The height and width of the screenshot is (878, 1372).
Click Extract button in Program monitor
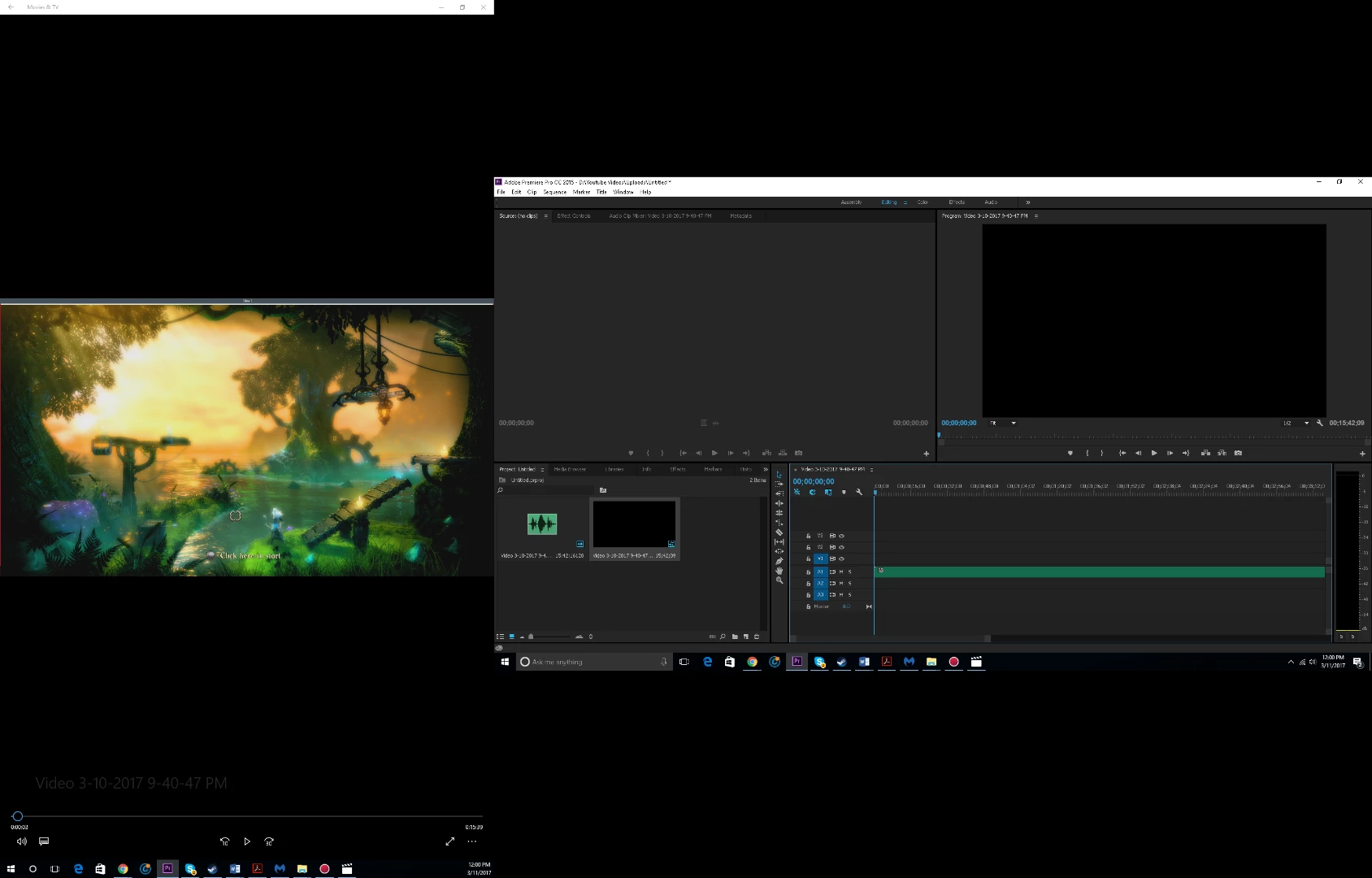[1222, 453]
